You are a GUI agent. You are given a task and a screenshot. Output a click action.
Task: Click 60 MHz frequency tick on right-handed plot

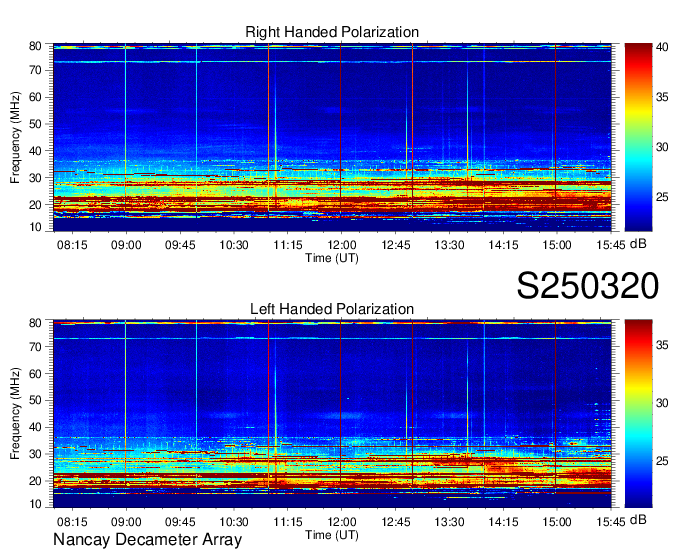point(35,97)
